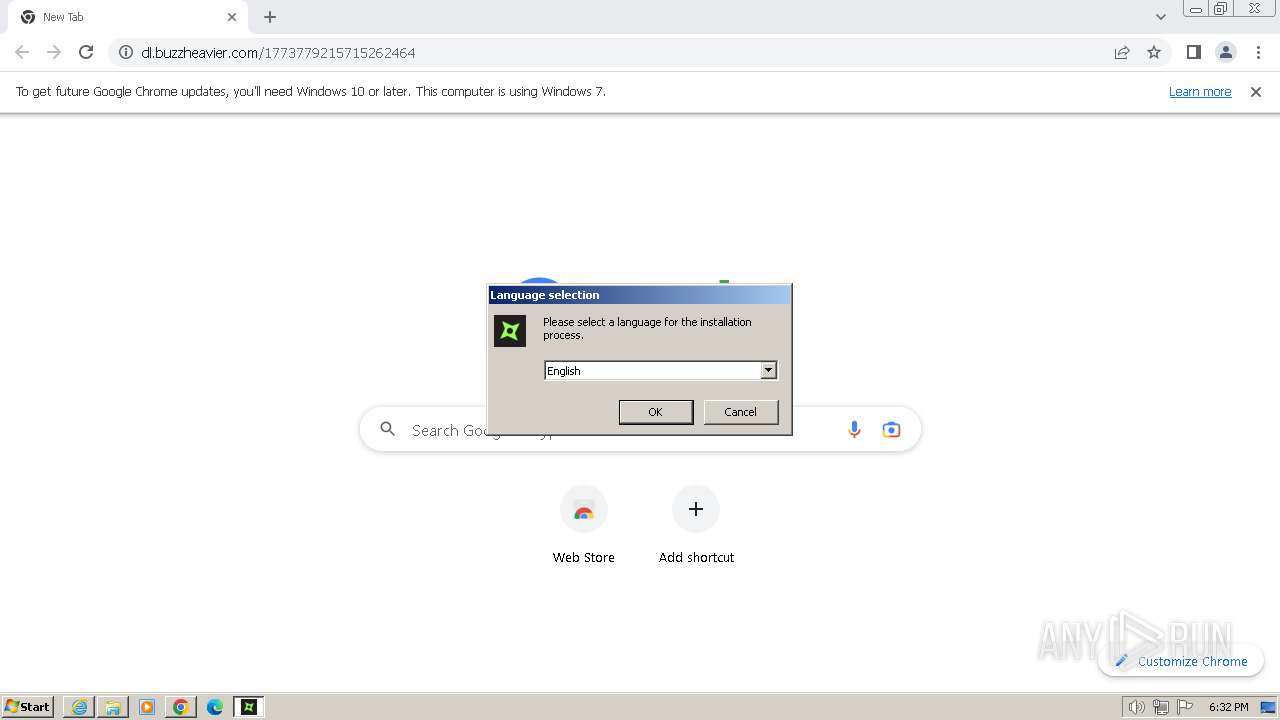
Task: Click the Chrome back arrow
Action: click(22, 52)
